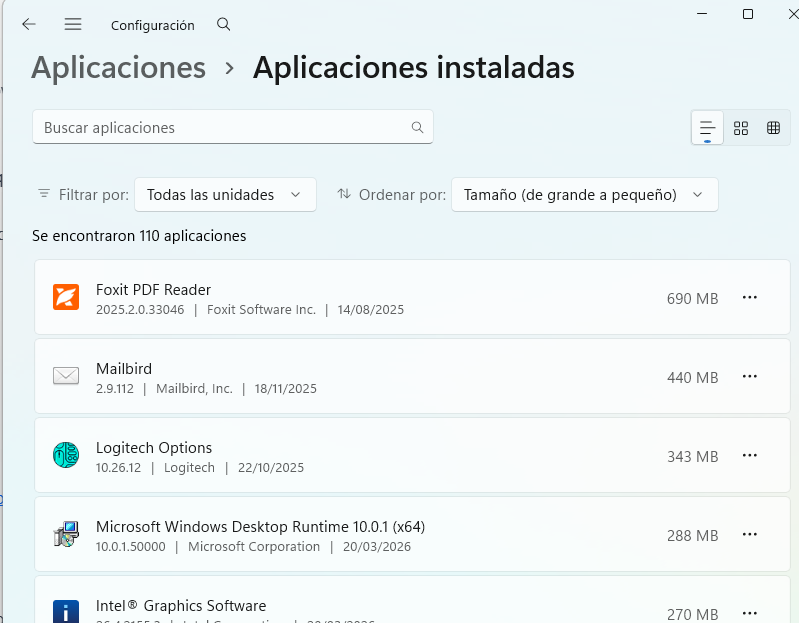Click the Se encontraron 110 aplicaciones text
799x623 pixels.
(x=139, y=236)
